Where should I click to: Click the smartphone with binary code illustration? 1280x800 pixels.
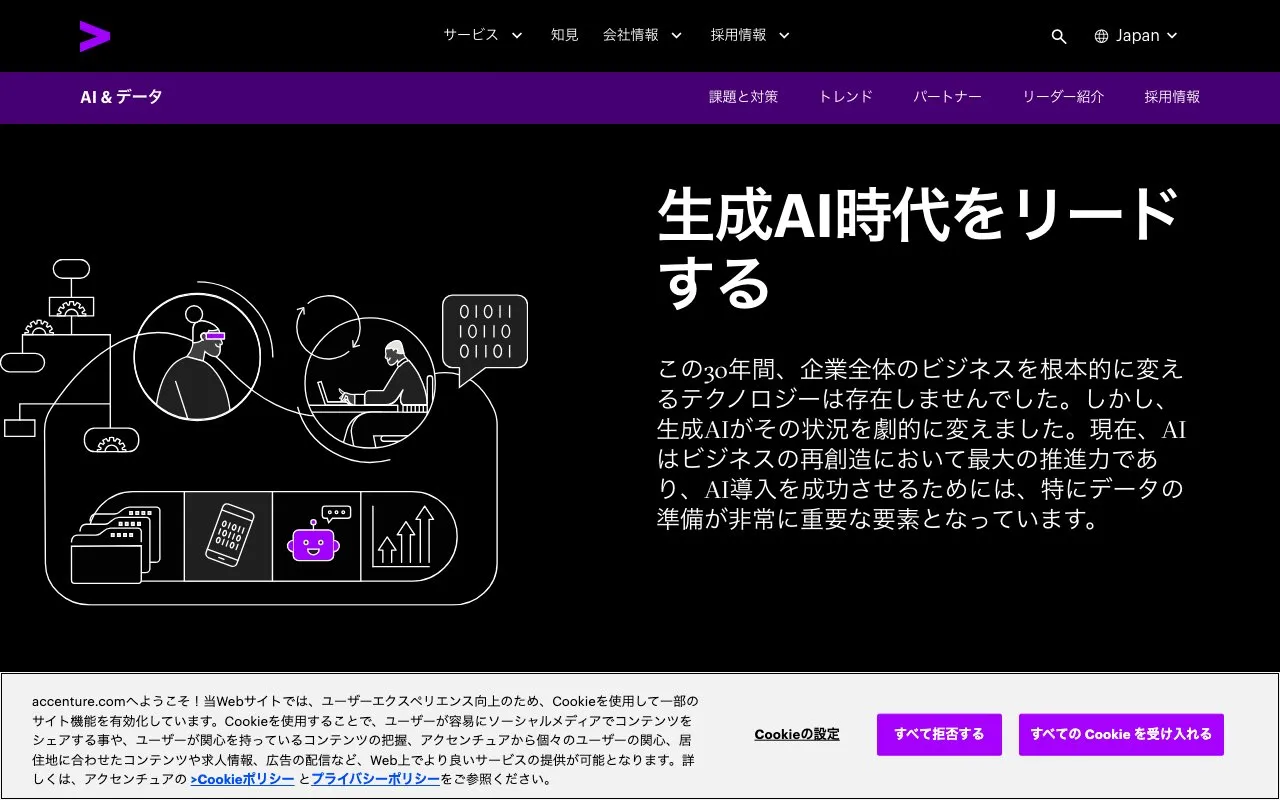point(229,537)
